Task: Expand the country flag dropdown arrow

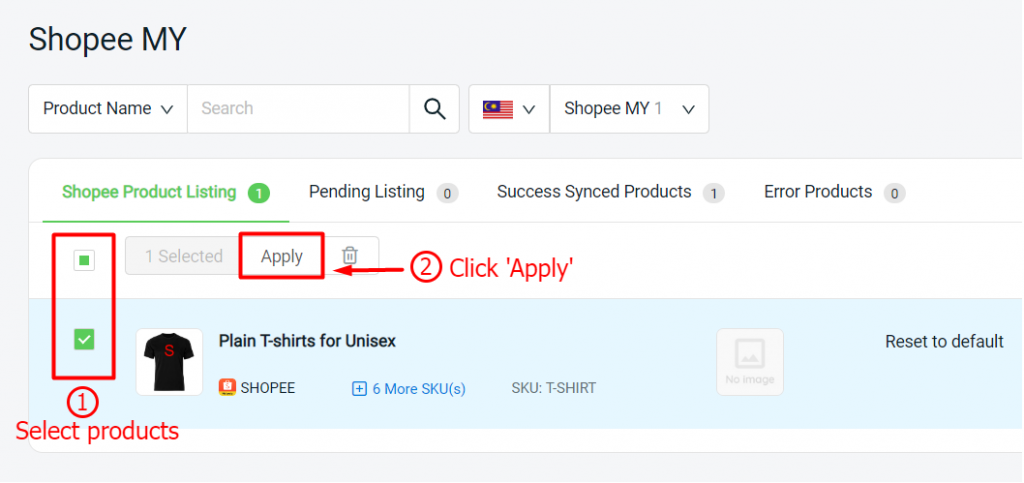Action: (529, 109)
